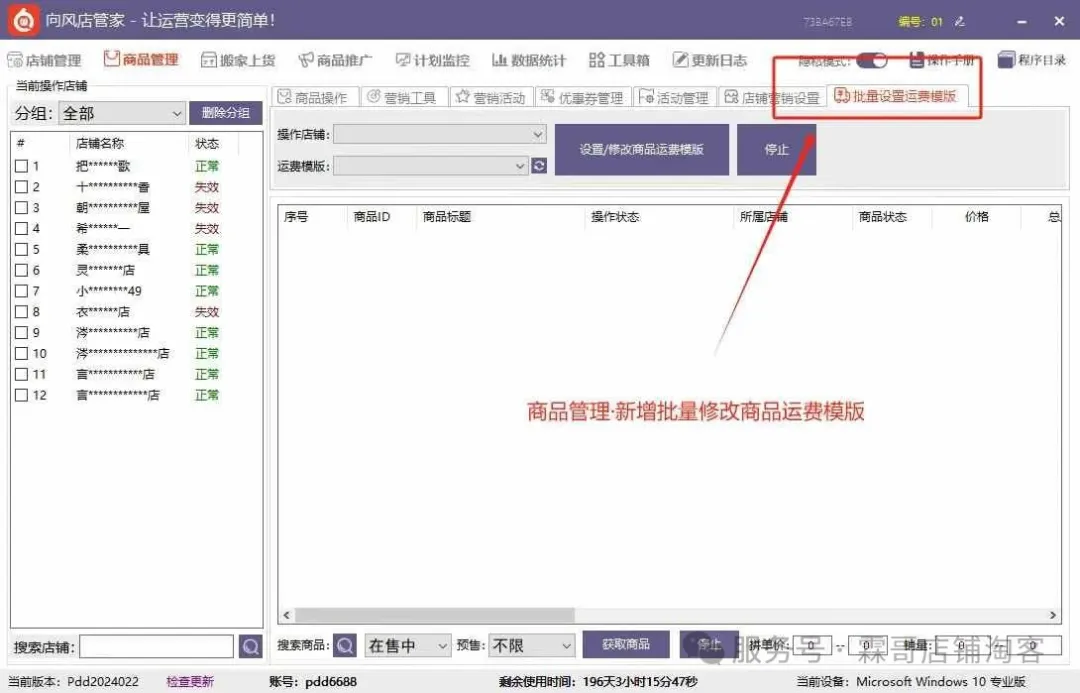1080x693 pixels.
Task: Click the store search magnifier icon
Action: pyautogui.click(x=250, y=647)
